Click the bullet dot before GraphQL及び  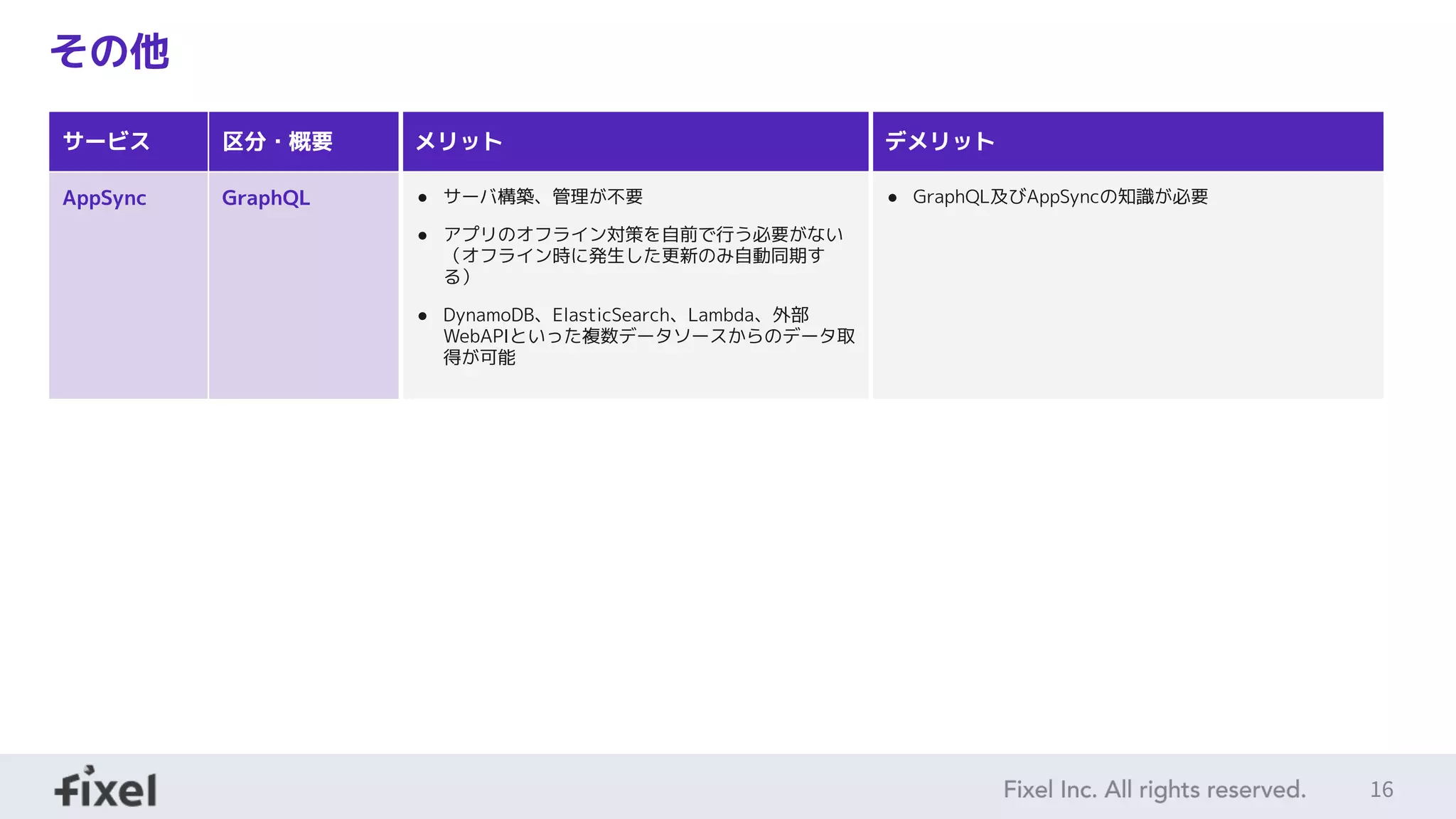click(892, 198)
